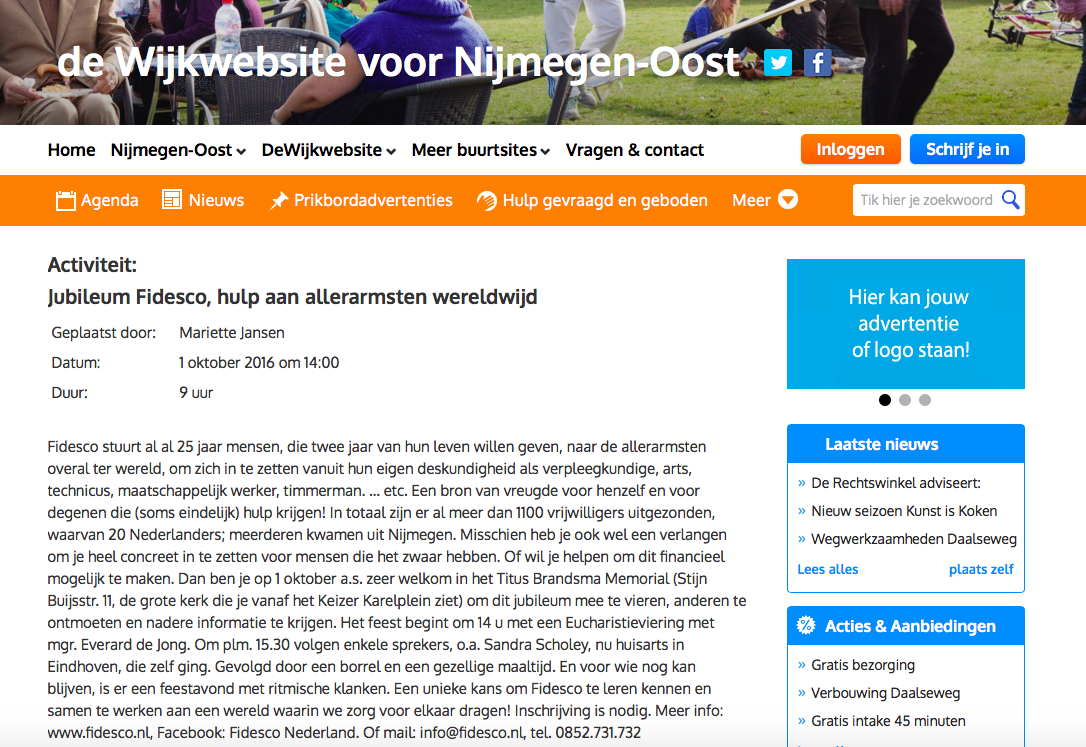1086x747 pixels.
Task: Click the email info@fidesco.nl in the article
Action: 472,732
